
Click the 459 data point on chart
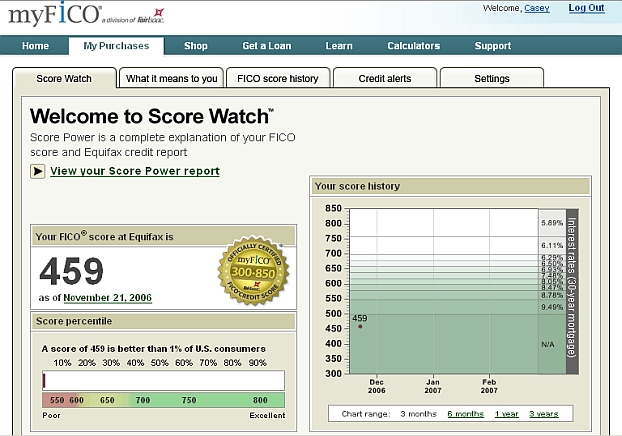[x=360, y=327]
